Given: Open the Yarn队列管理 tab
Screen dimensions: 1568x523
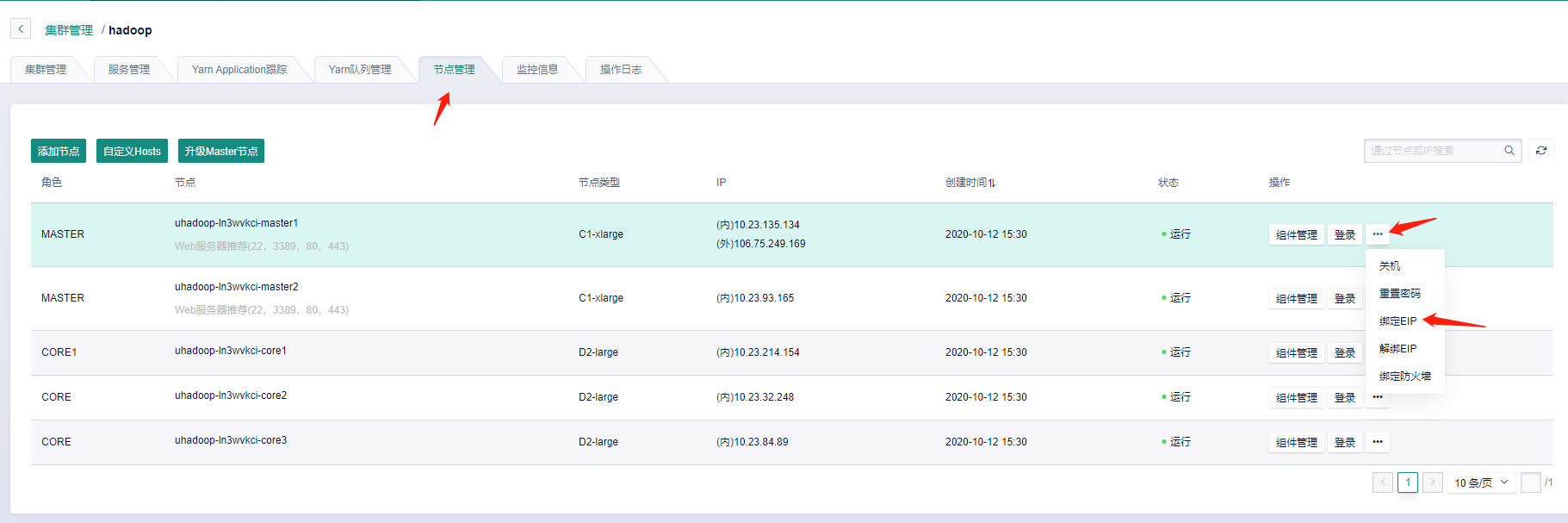Looking at the screenshot, I should (360, 70).
